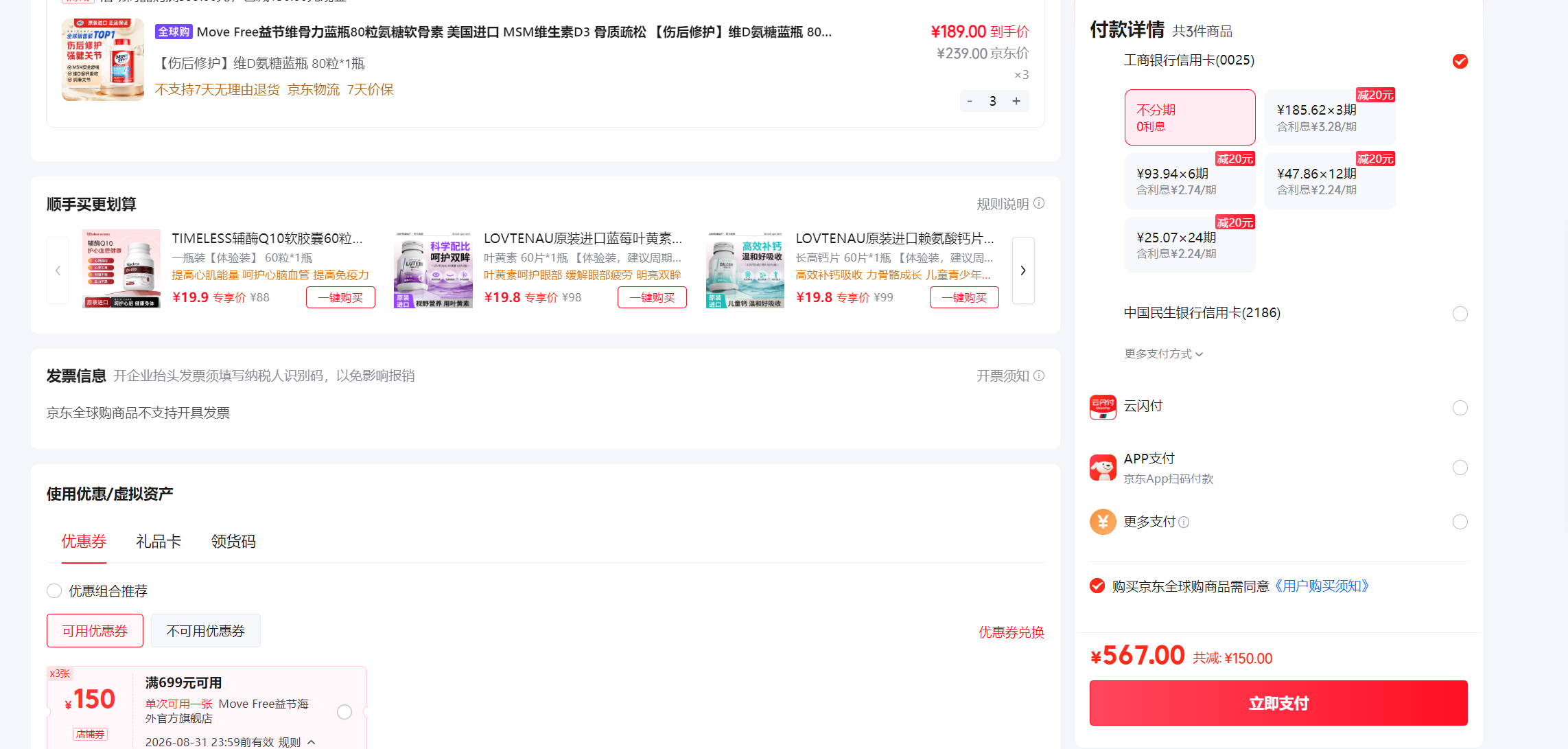
Task: Click the info icon next to 更多支付
Action: click(1184, 522)
